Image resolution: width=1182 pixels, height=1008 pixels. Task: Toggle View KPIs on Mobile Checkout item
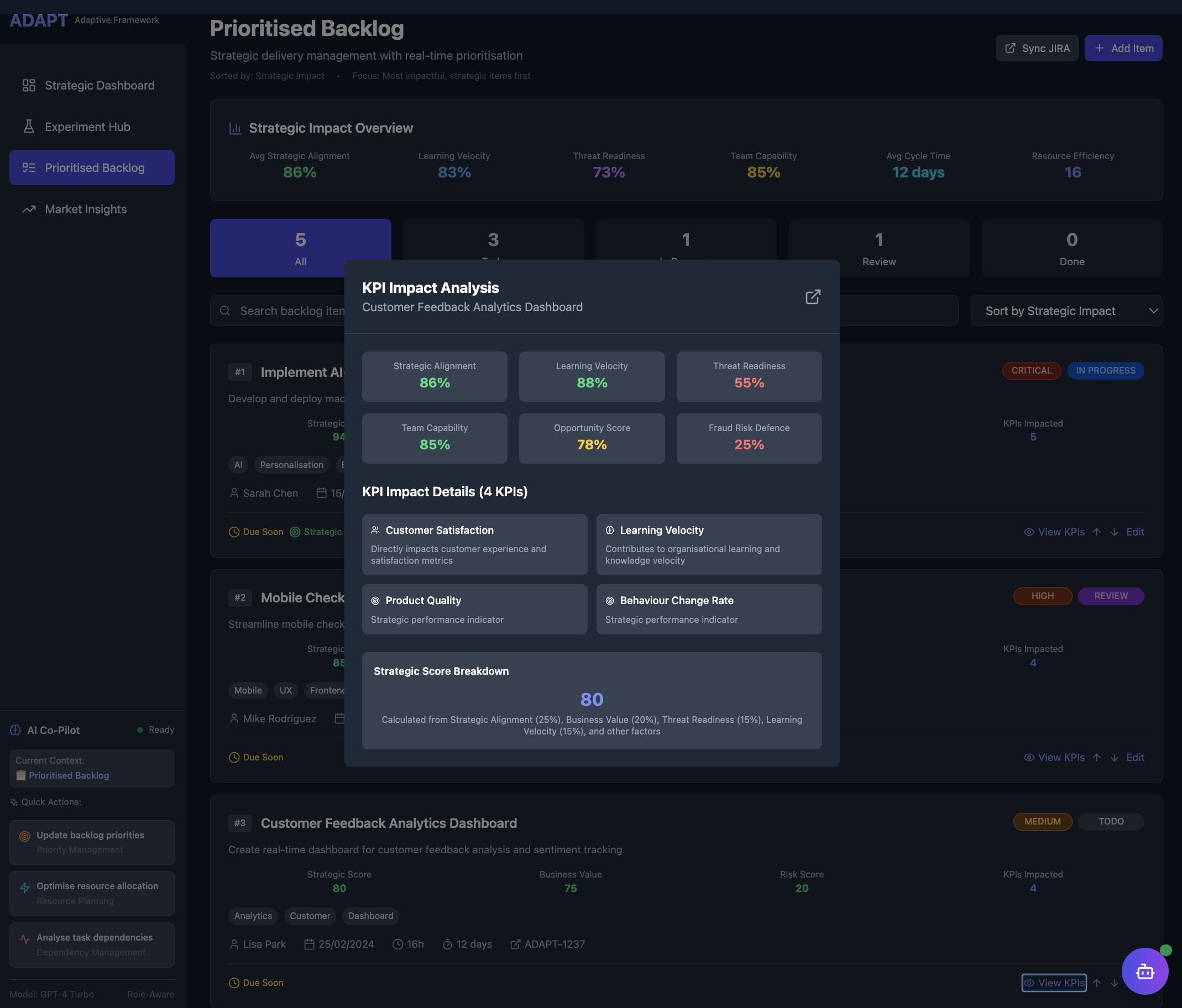[1054, 757]
